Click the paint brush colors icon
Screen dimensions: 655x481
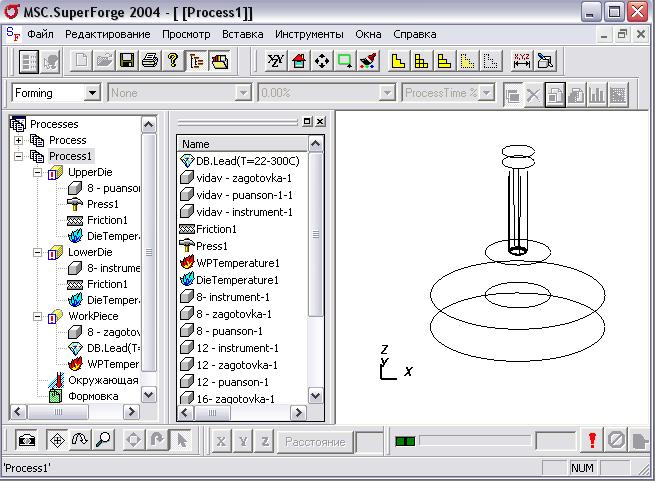[368, 61]
